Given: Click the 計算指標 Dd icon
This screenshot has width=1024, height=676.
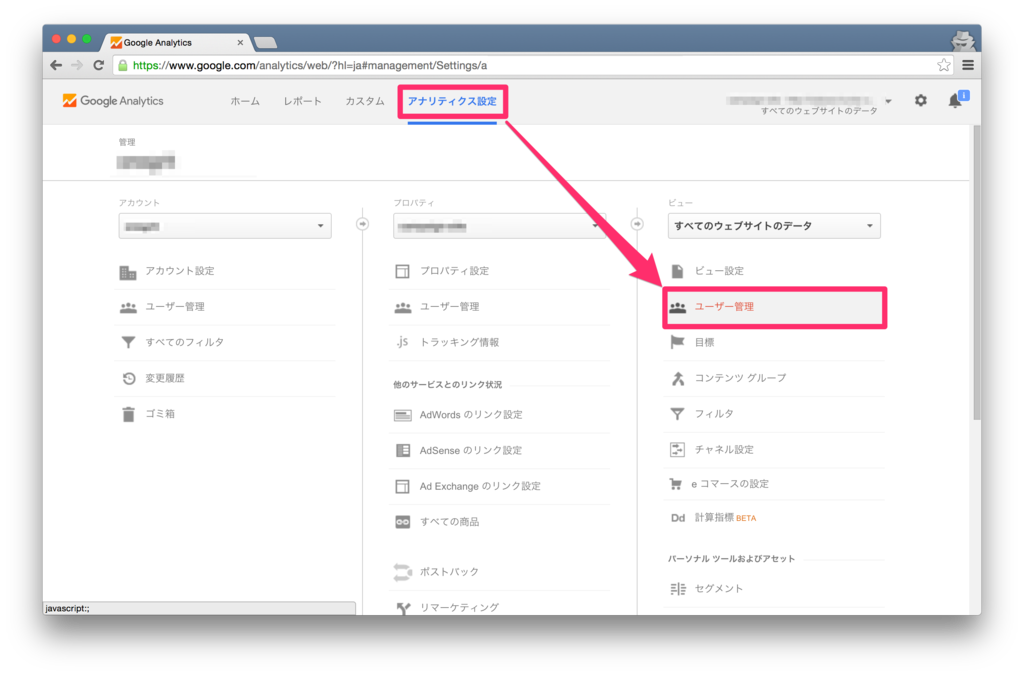Looking at the screenshot, I should 678,518.
